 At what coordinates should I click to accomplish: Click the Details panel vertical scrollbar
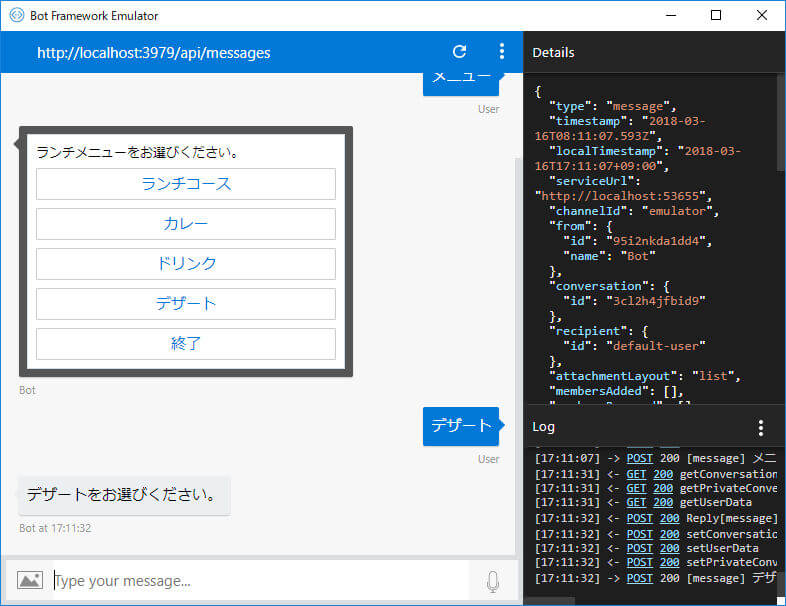click(781, 123)
